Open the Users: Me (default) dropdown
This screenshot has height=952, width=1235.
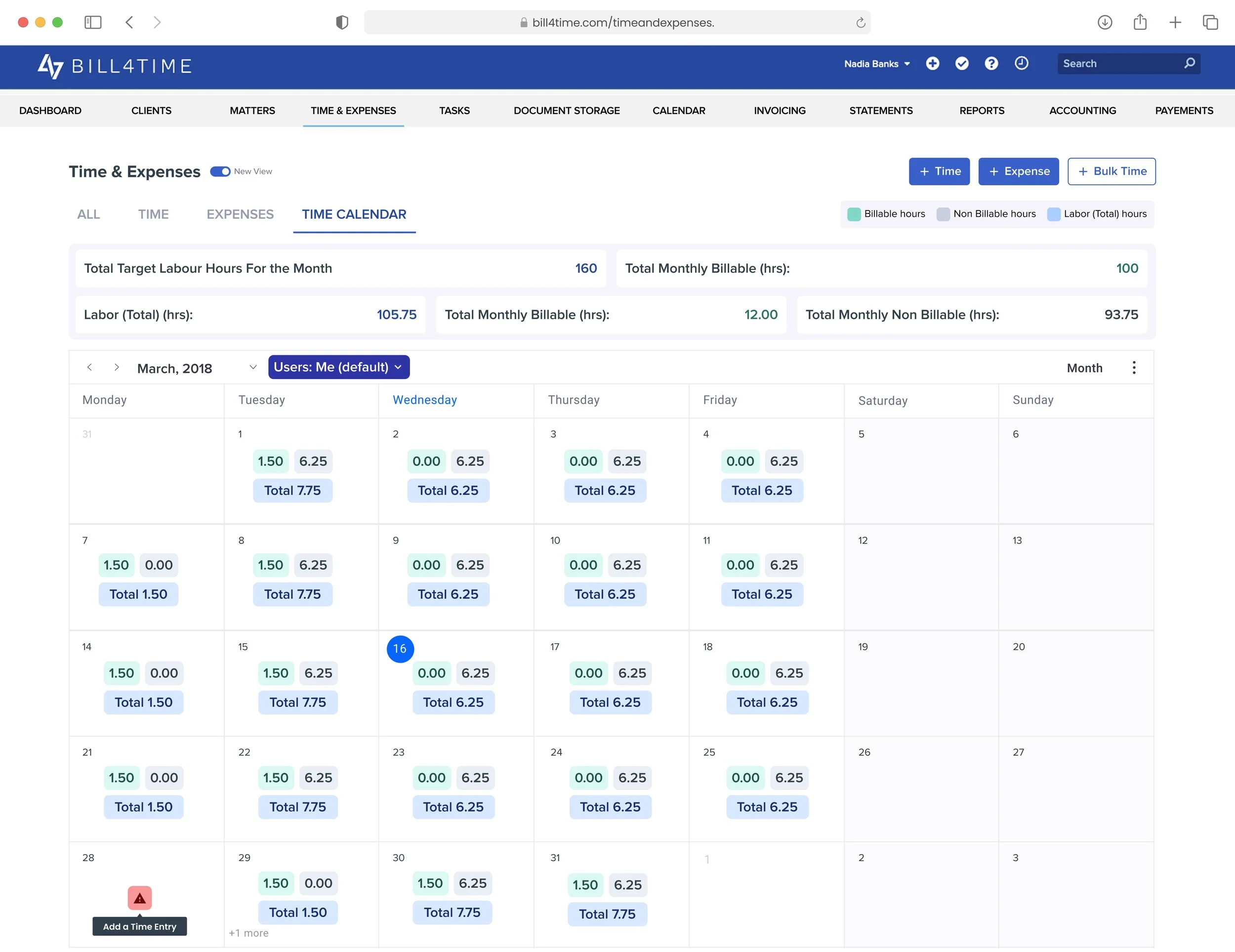click(x=338, y=367)
